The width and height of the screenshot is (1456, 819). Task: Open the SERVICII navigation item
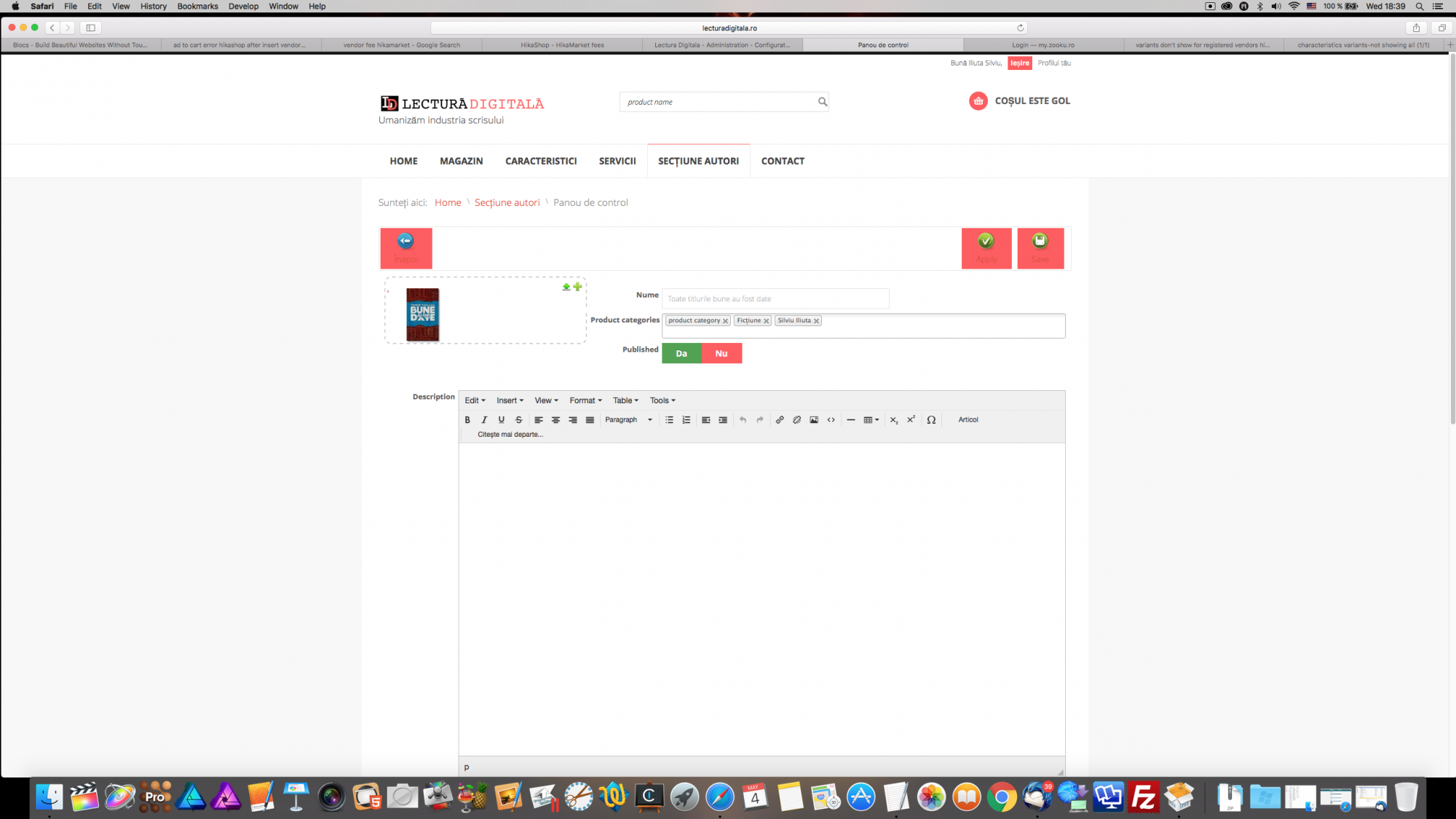click(x=617, y=161)
